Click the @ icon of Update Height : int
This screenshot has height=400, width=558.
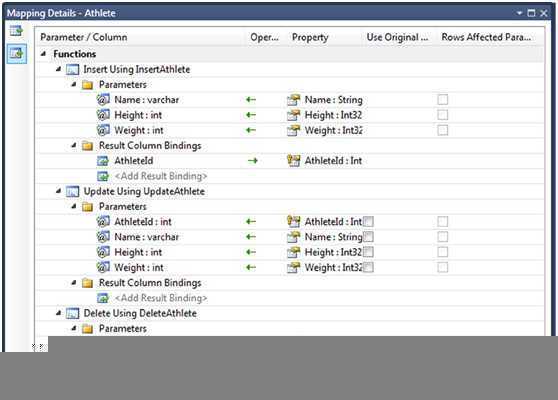[103, 252]
